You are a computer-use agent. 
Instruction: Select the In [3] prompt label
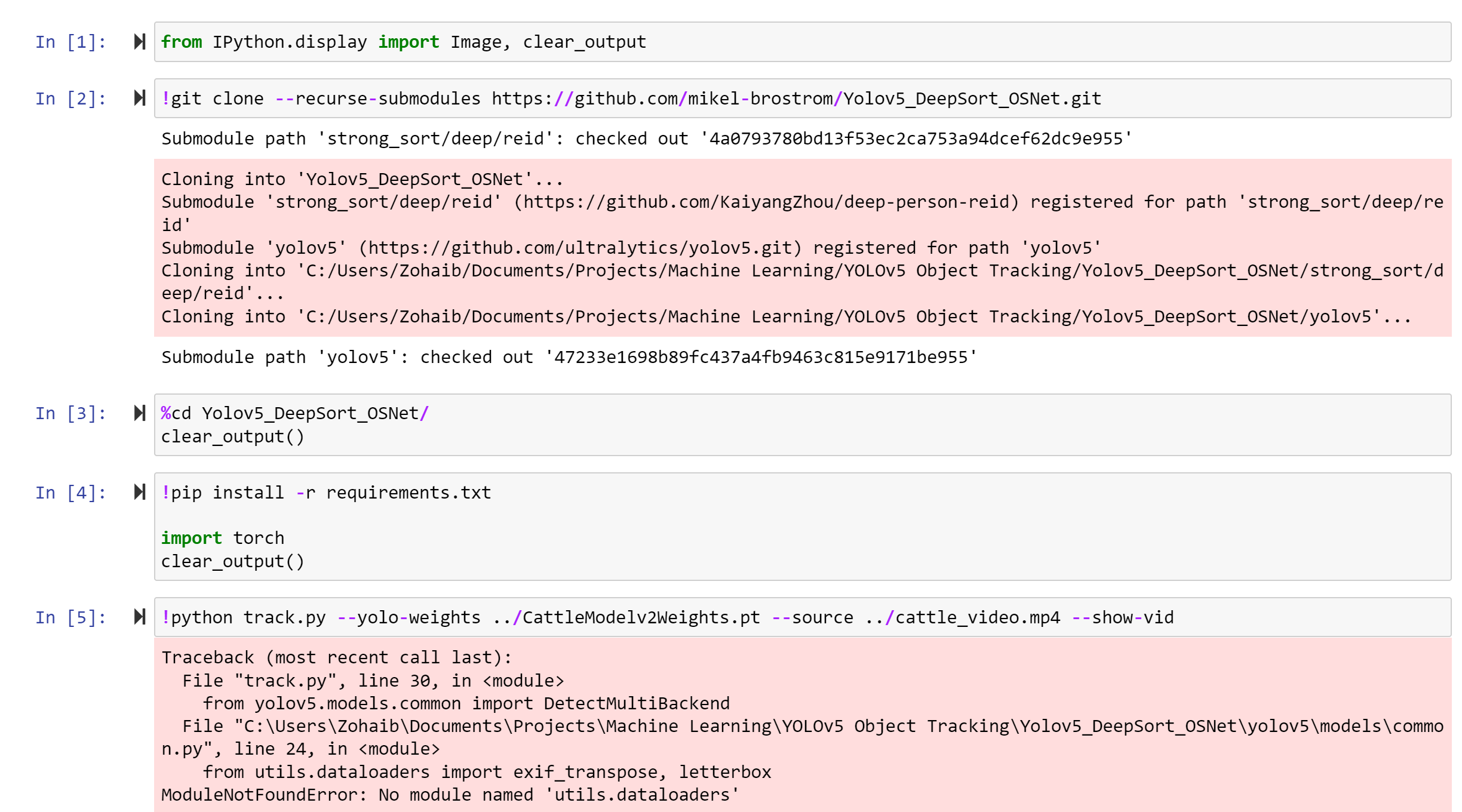70,413
